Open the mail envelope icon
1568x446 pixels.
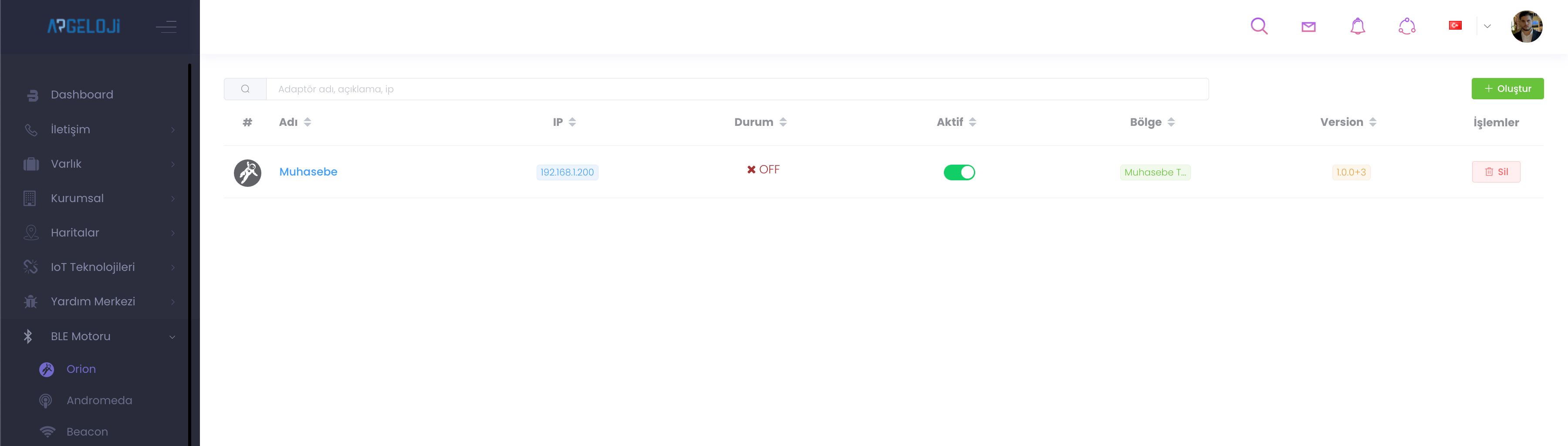(1308, 27)
